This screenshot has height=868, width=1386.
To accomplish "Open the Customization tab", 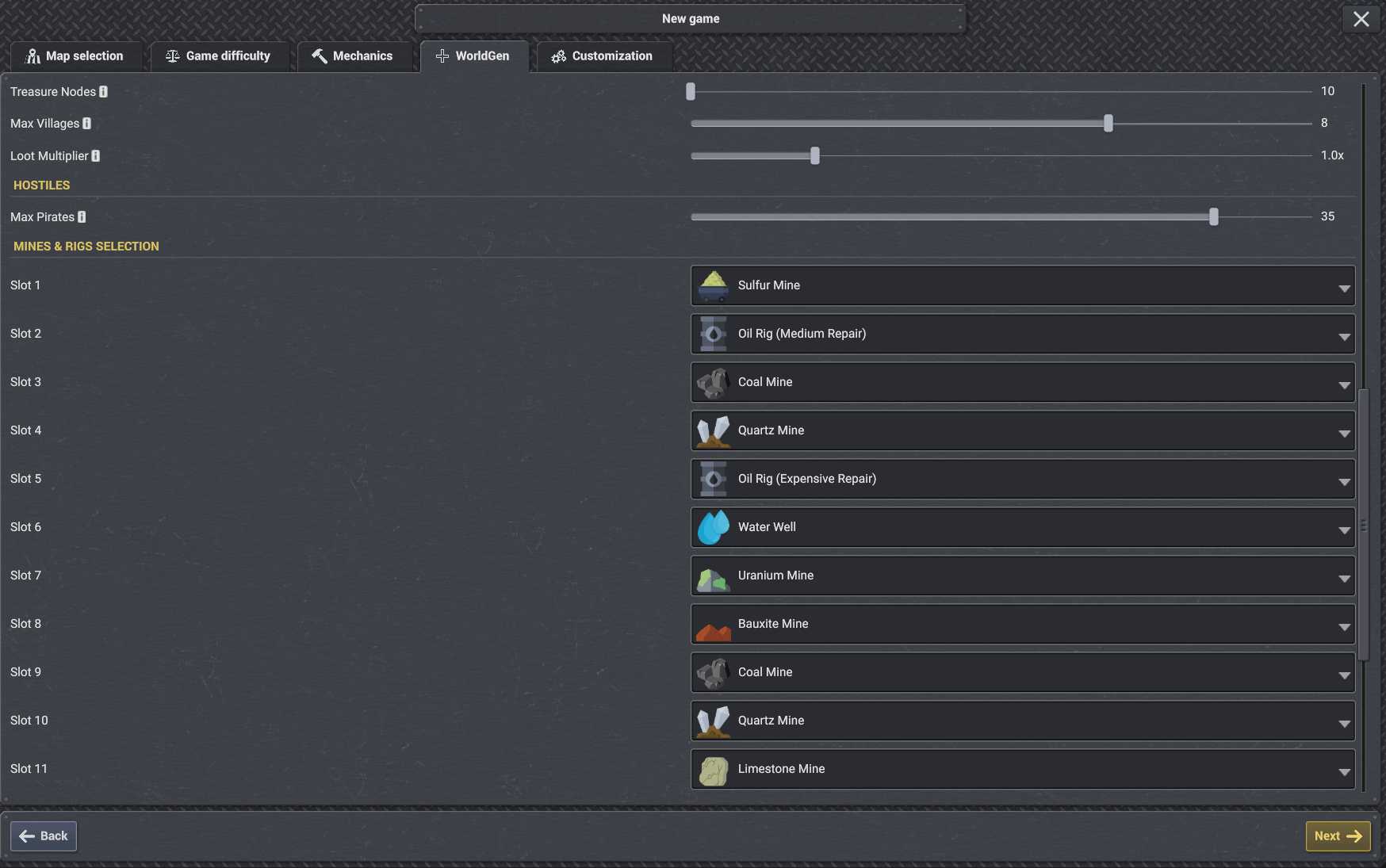I will tap(603, 56).
